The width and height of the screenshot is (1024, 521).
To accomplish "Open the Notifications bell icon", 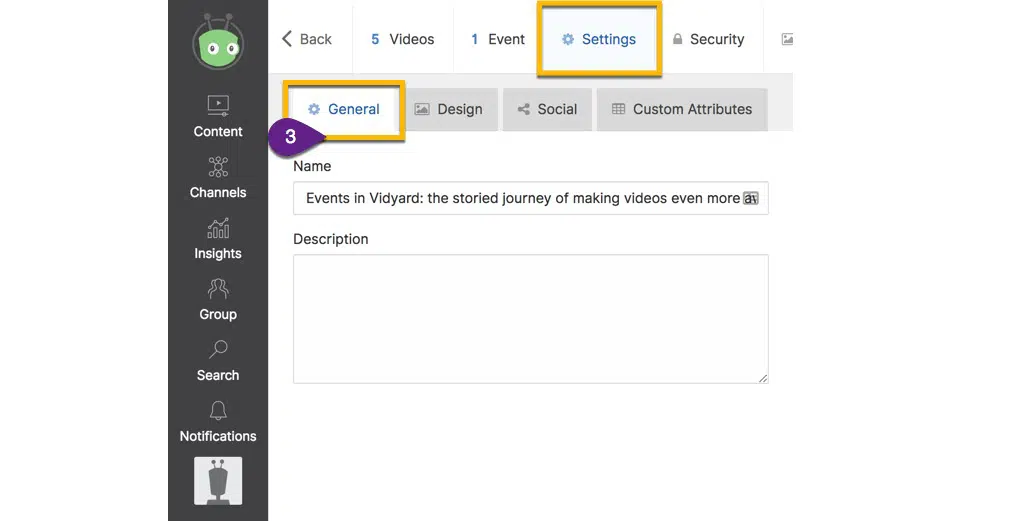I will pyautogui.click(x=218, y=411).
